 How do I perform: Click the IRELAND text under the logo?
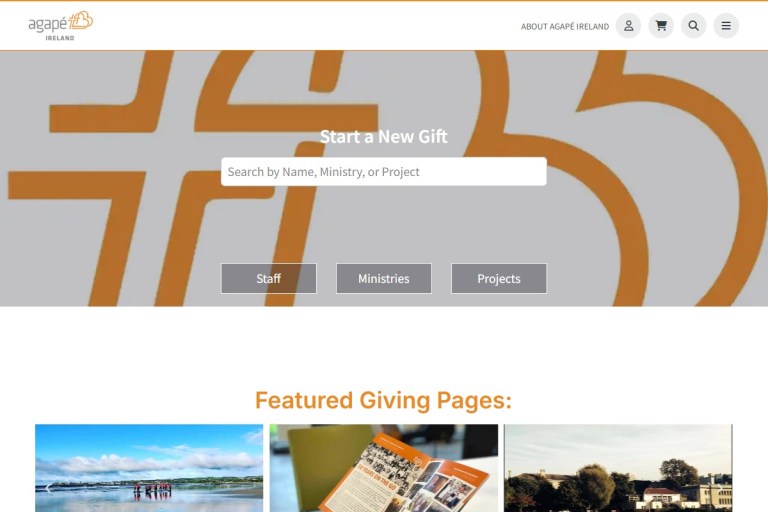pos(60,38)
